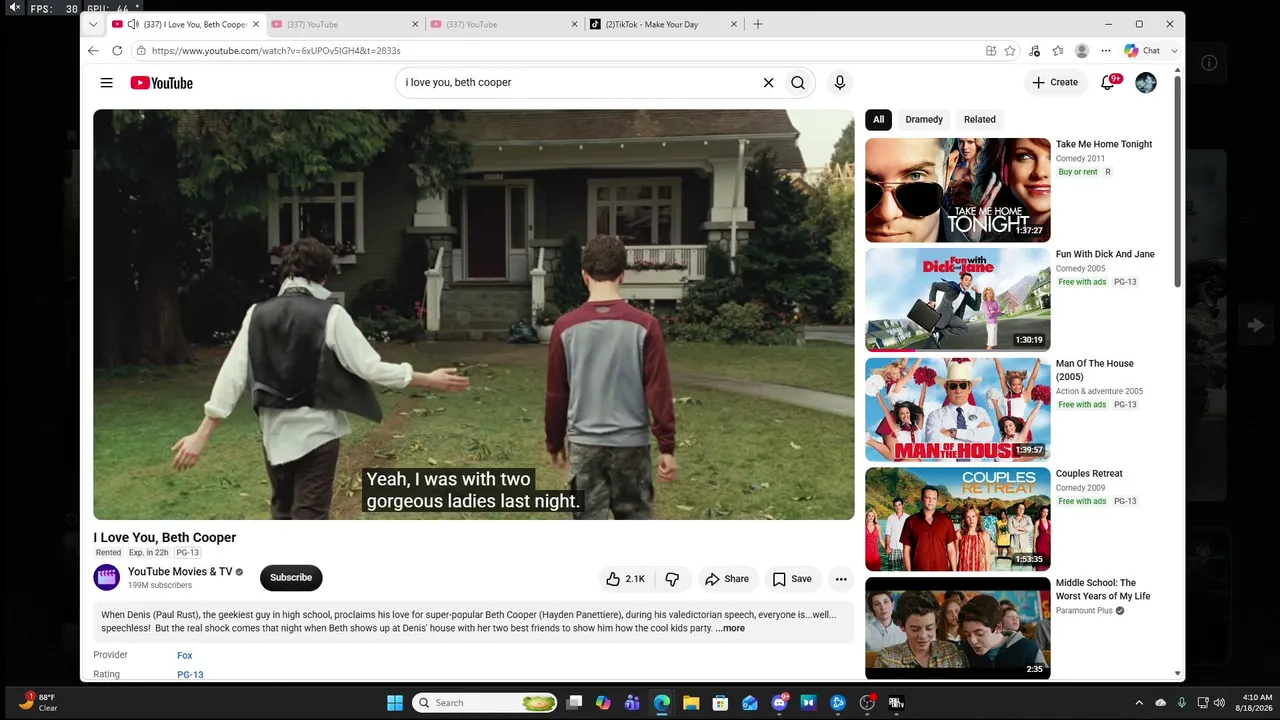Viewport: 1280px width, 720px height.
Task: Switch to the TikTok - Make Your Day tab
Action: (665, 24)
